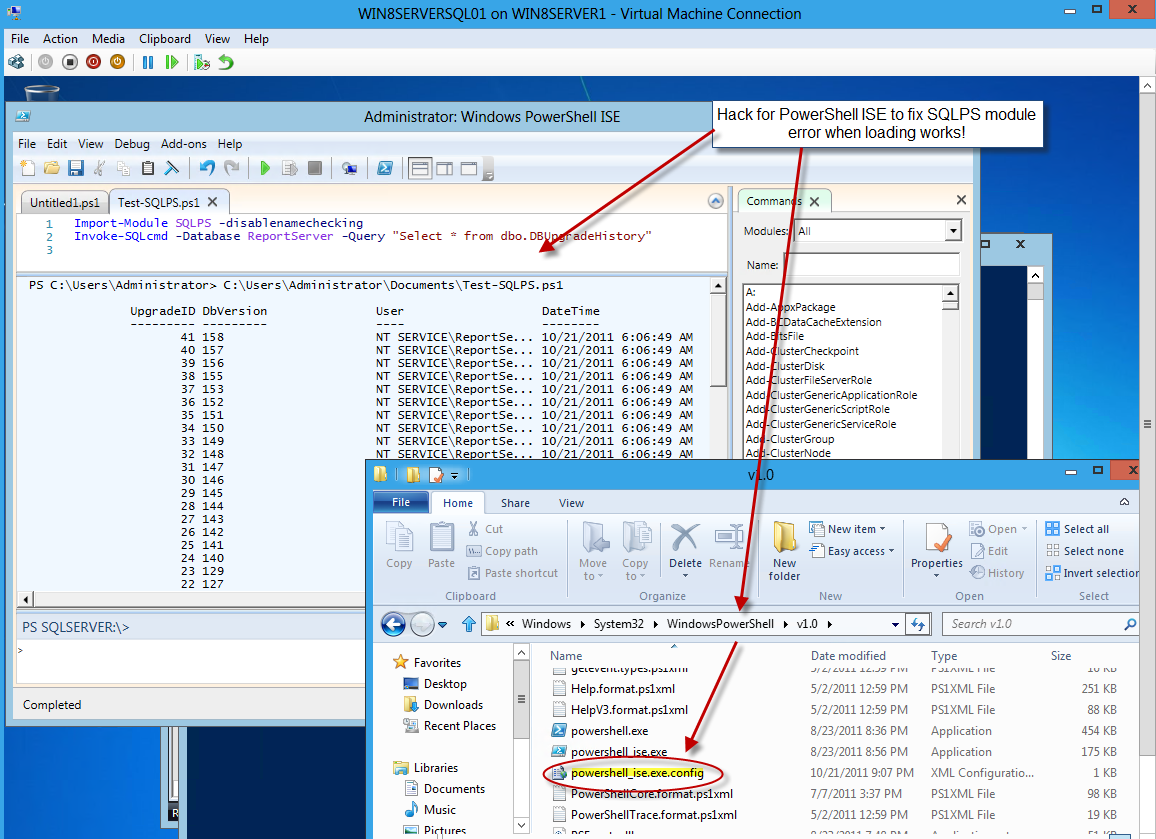
Task: Click the red Shut Down VM icon
Action: click(94, 63)
